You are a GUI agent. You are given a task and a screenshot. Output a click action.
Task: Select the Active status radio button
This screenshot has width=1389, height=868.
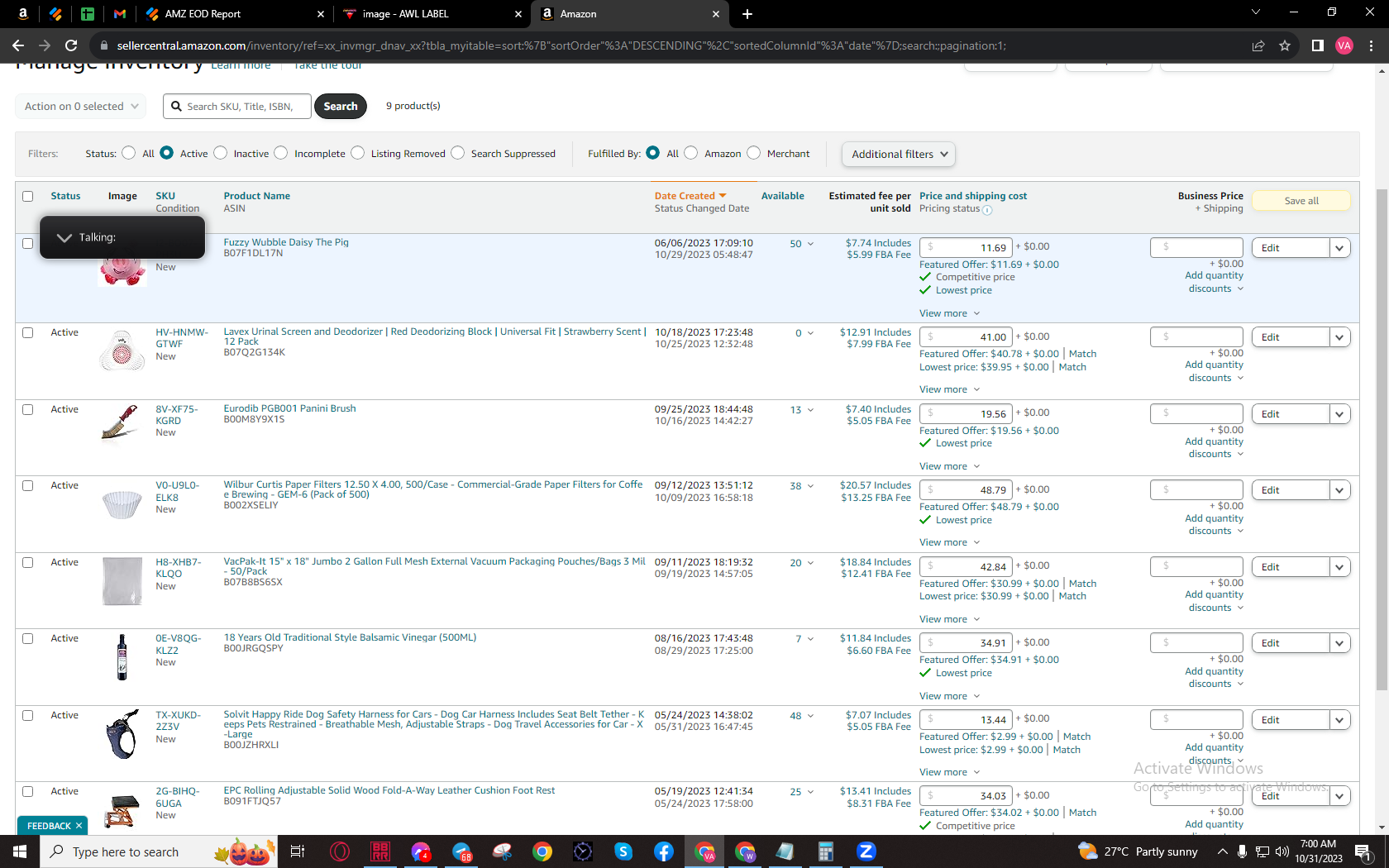166,153
